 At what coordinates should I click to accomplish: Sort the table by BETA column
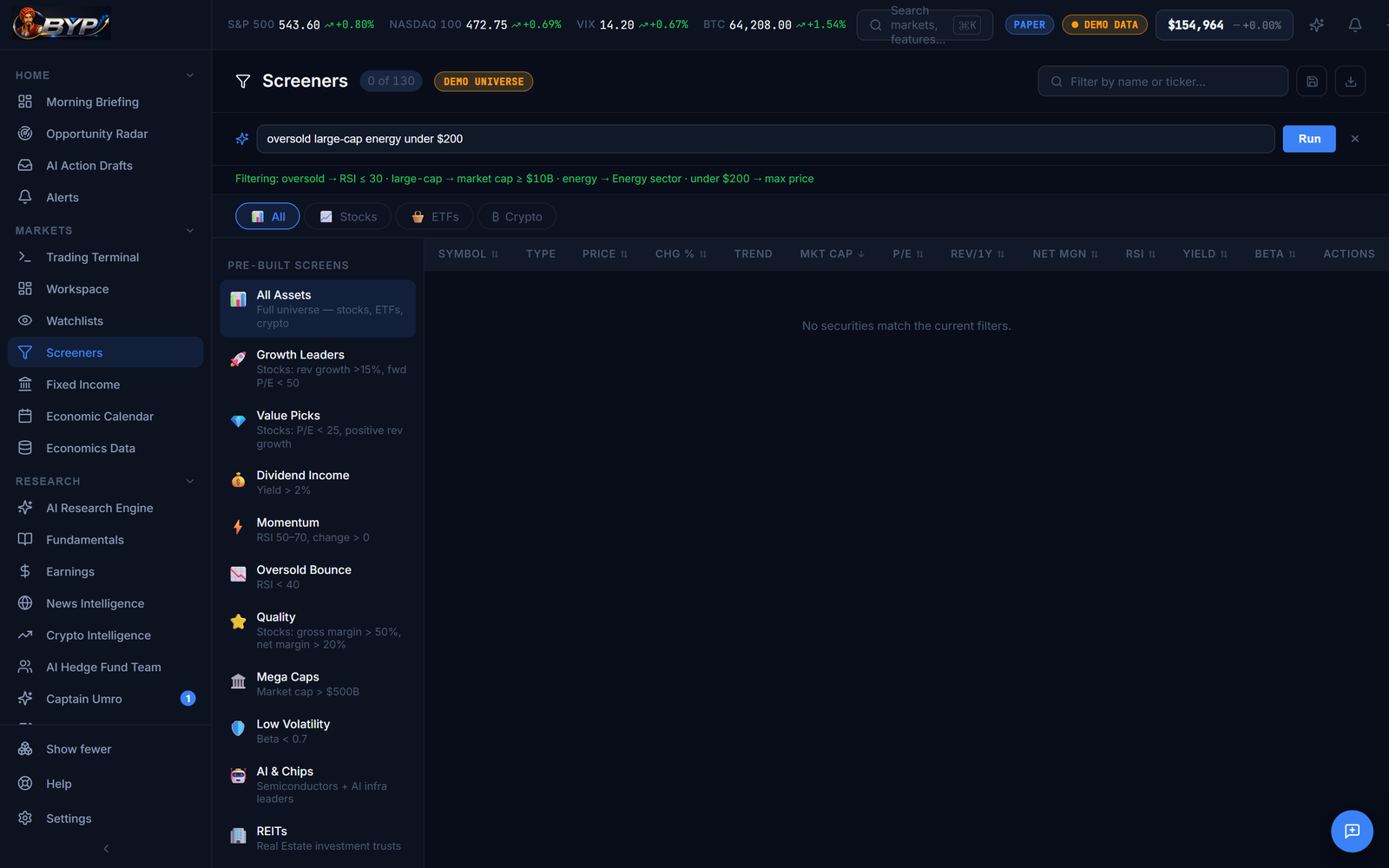tap(1275, 254)
